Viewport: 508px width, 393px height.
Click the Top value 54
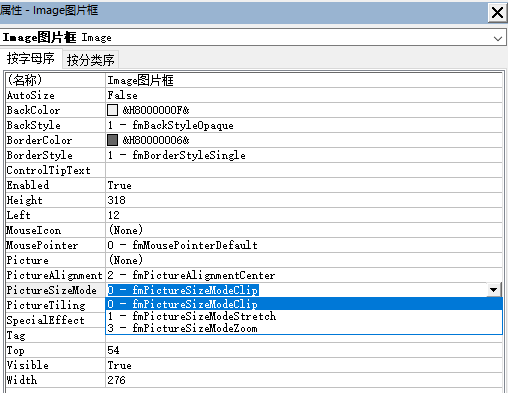304,350
